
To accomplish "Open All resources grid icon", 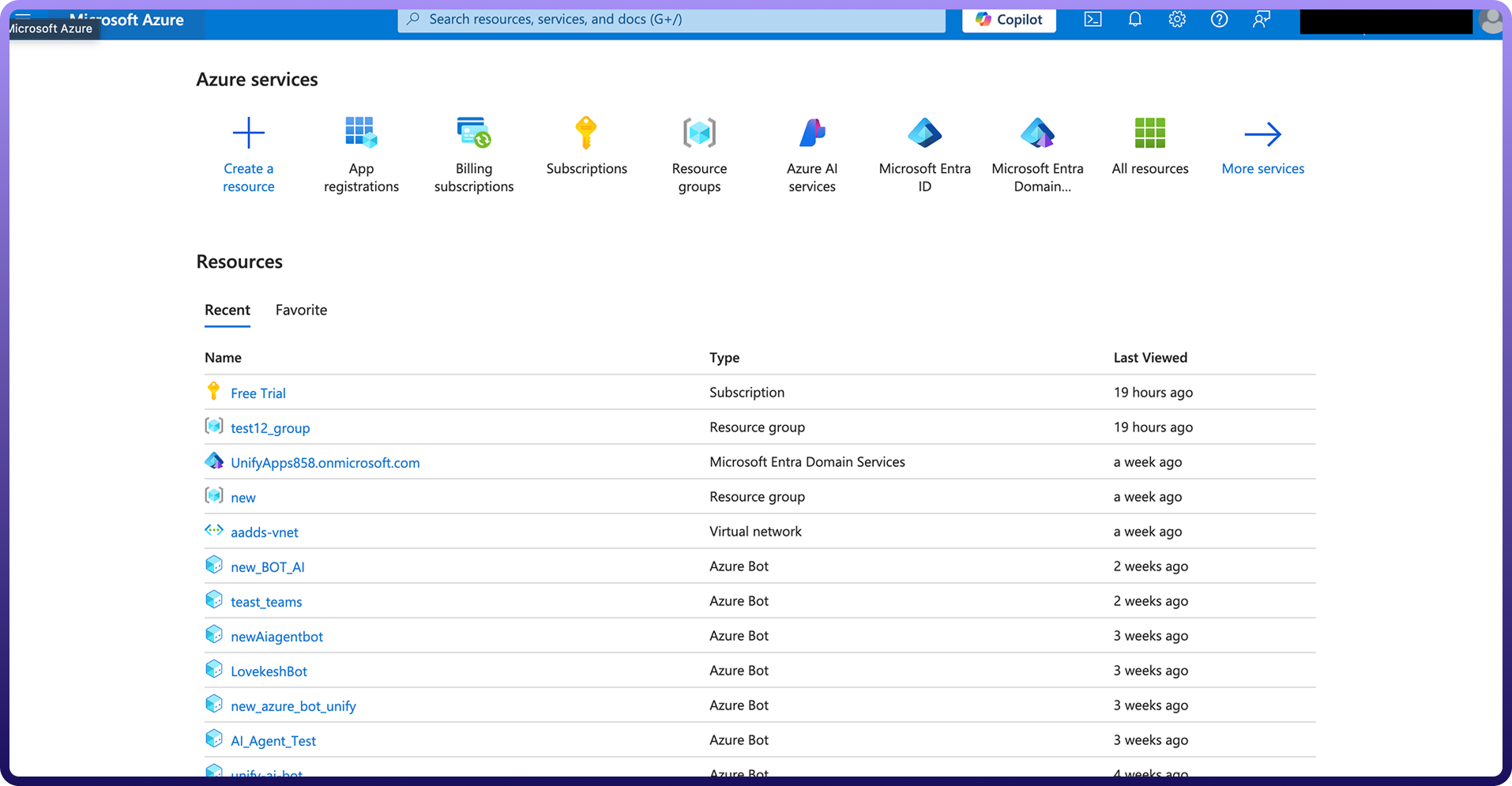I will (x=1150, y=133).
